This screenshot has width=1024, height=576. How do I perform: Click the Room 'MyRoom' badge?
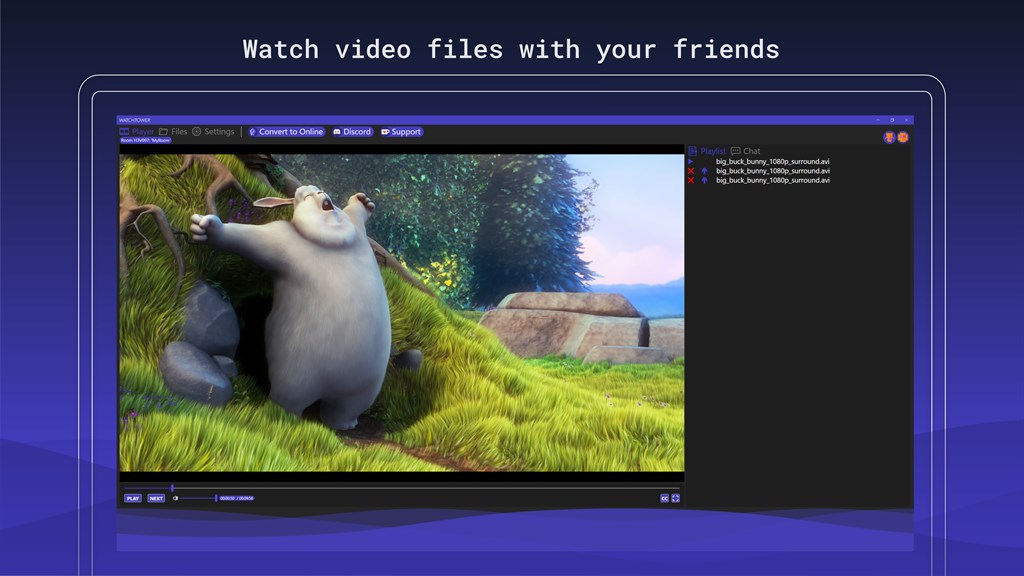(x=146, y=140)
